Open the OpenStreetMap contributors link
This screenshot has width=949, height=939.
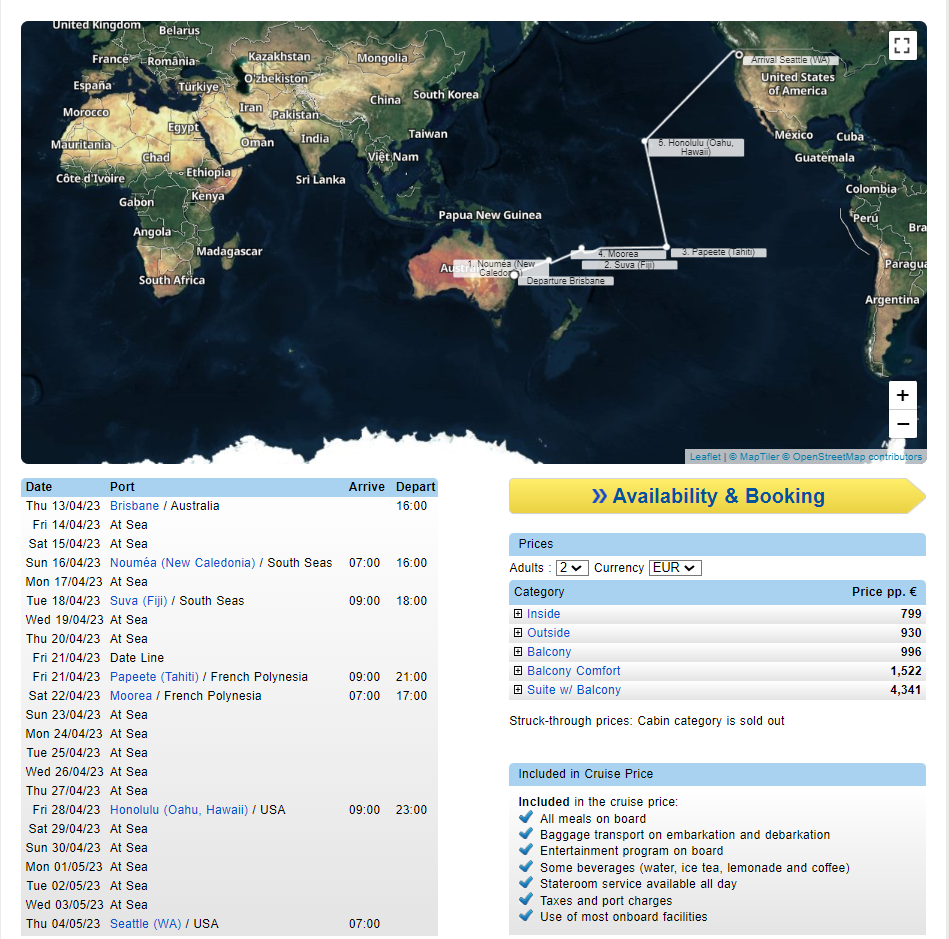point(857,457)
